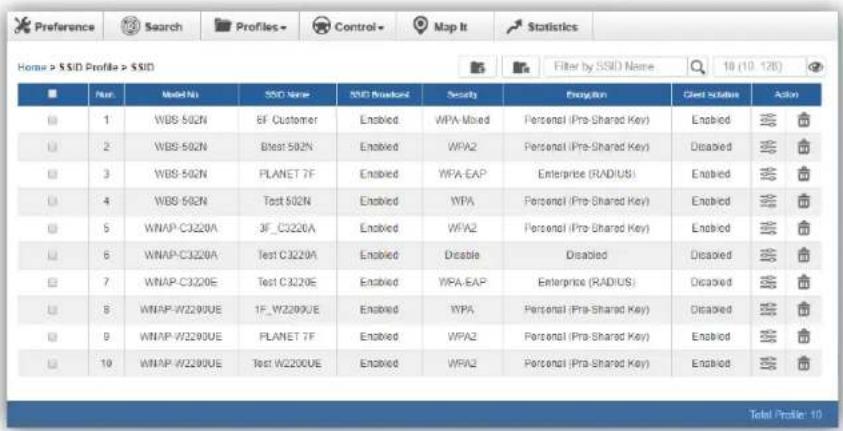Click the Filter by SSID Name field
The image size is (843, 431).
[x=616, y=67]
